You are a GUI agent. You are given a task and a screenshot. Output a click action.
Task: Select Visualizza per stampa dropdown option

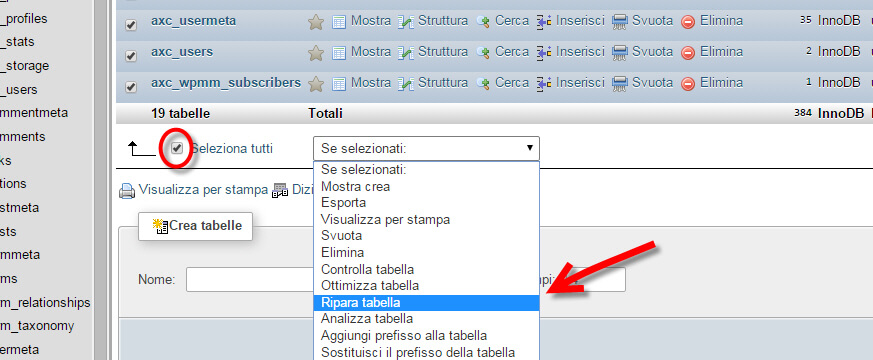pos(426,220)
